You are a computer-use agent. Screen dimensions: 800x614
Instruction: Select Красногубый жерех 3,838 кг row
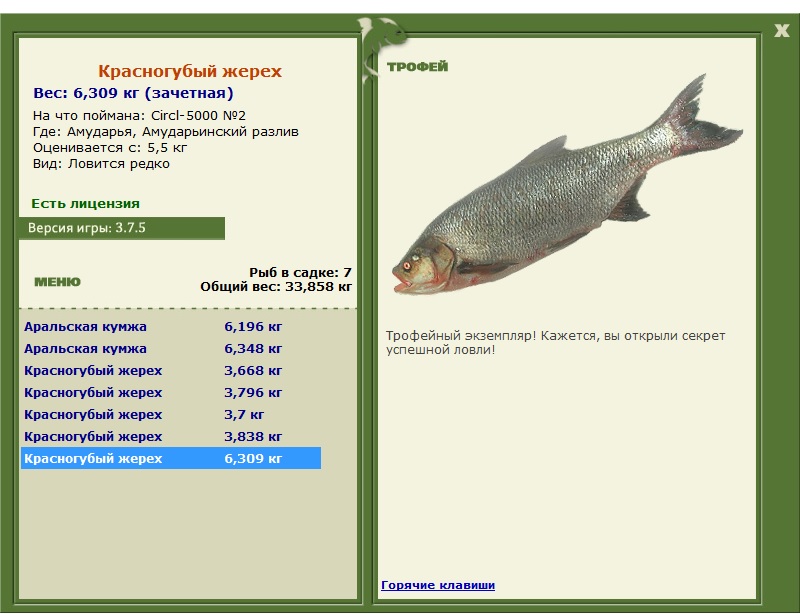(x=171, y=436)
